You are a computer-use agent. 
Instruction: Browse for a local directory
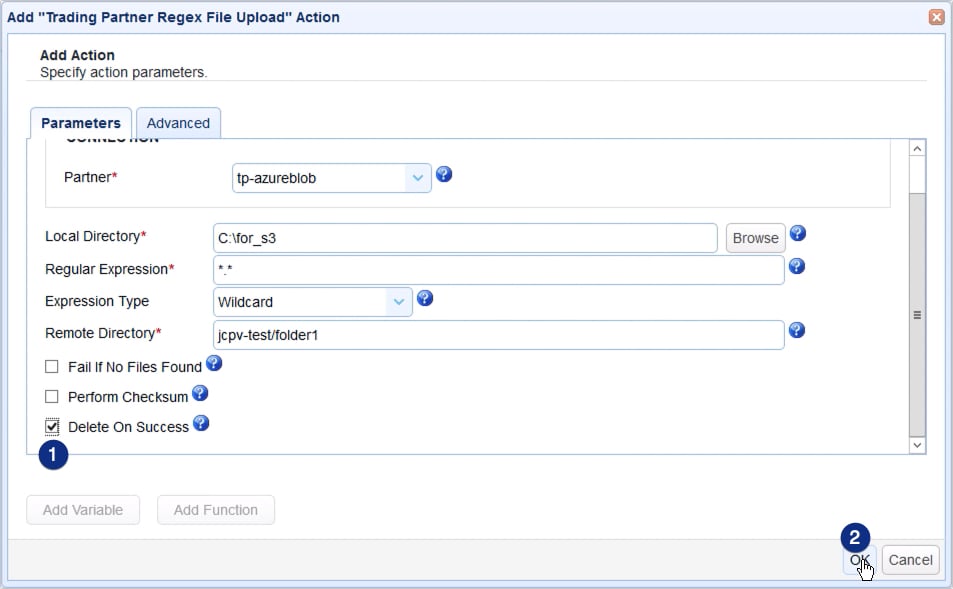(754, 237)
